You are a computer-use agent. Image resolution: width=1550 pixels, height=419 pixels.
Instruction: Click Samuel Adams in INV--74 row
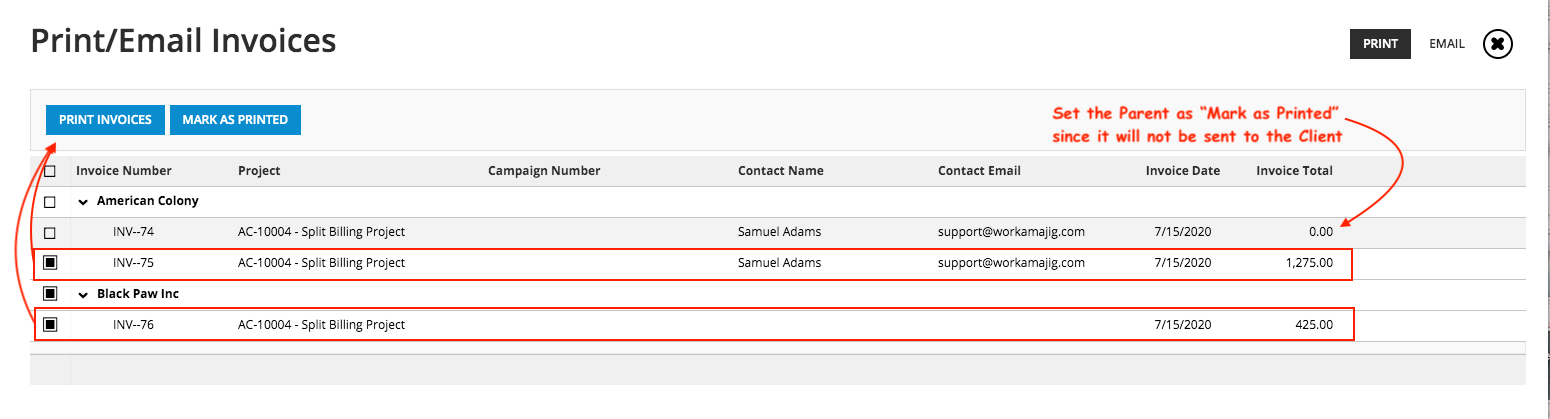pos(779,232)
